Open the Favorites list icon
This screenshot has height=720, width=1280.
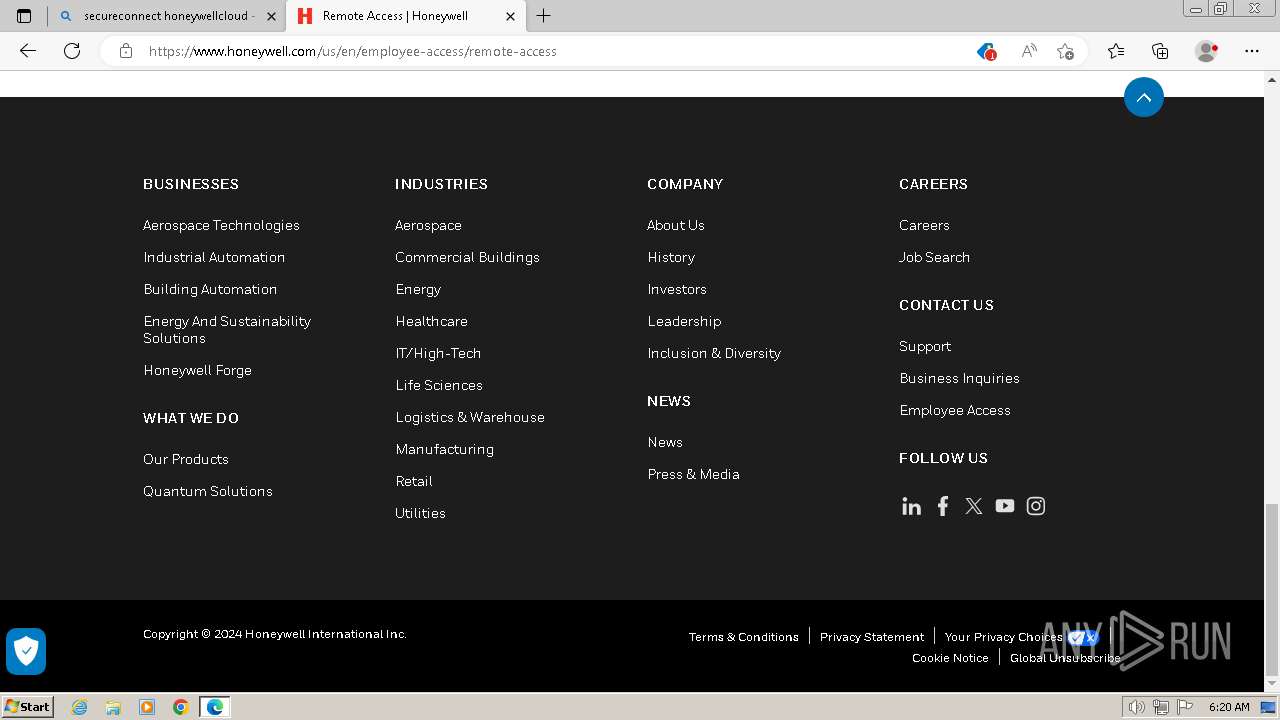(x=1116, y=51)
